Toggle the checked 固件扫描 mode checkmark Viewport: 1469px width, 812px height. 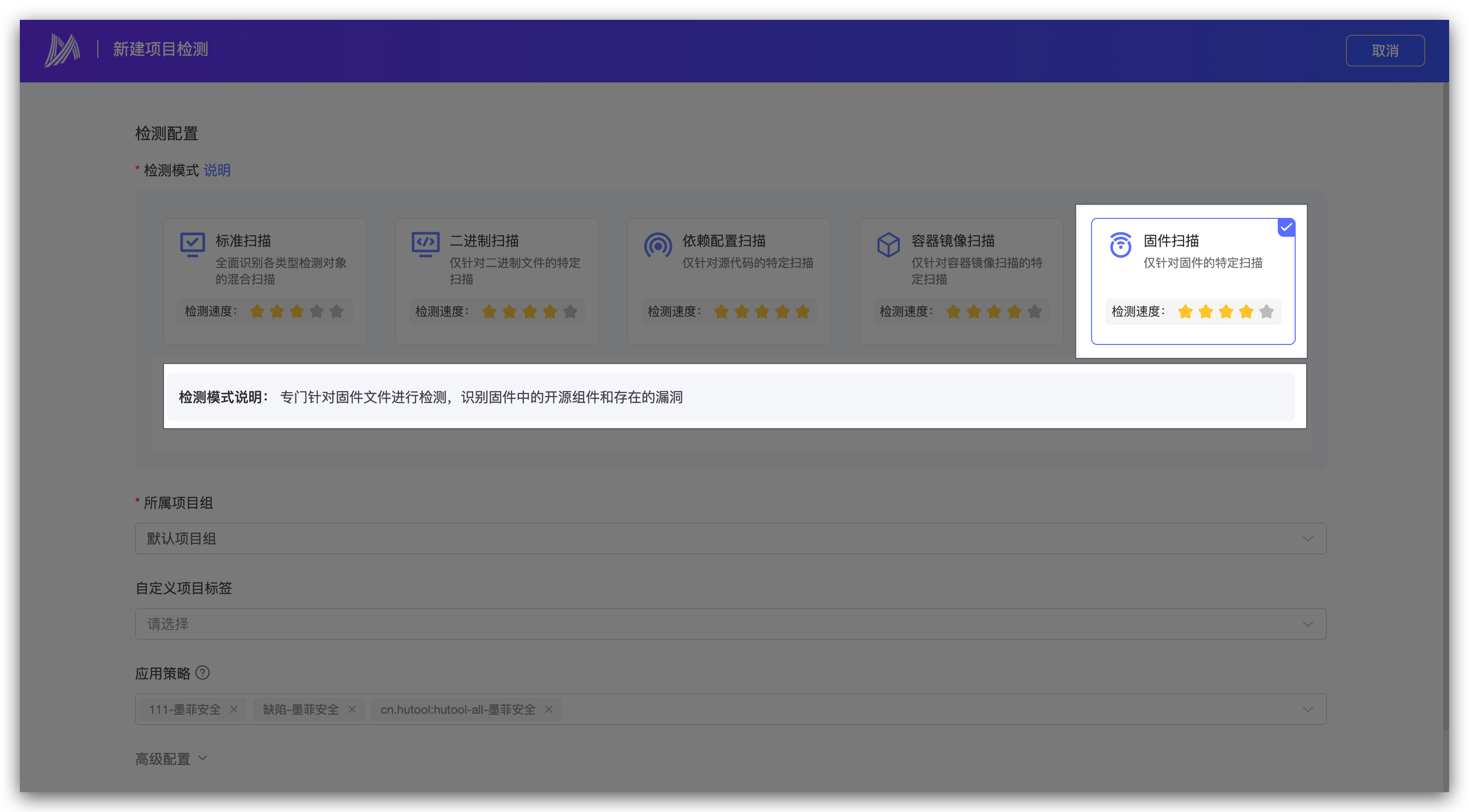pos(1286,227)
